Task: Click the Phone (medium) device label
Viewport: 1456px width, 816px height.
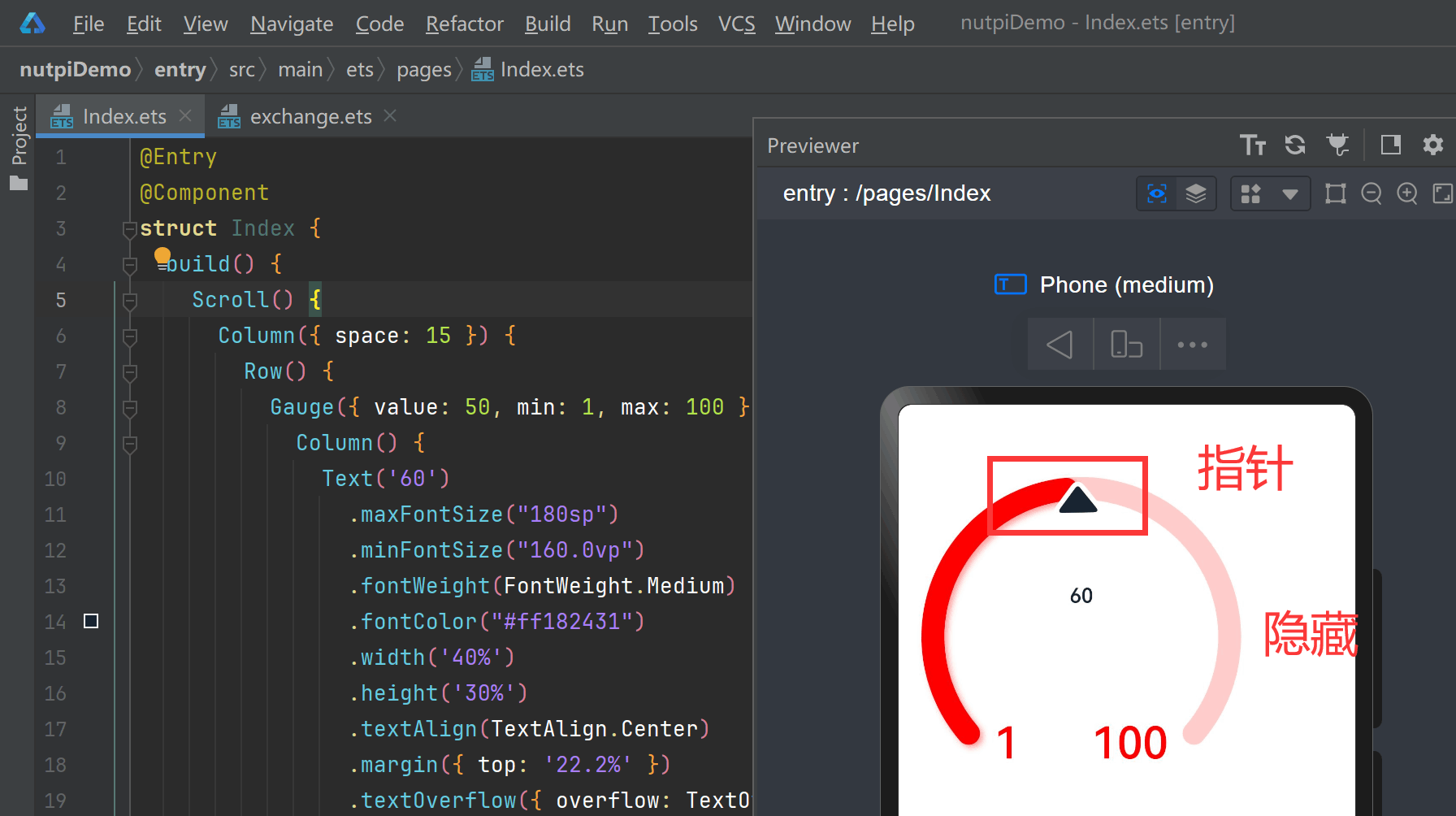Action: [x=1126, y=285]
